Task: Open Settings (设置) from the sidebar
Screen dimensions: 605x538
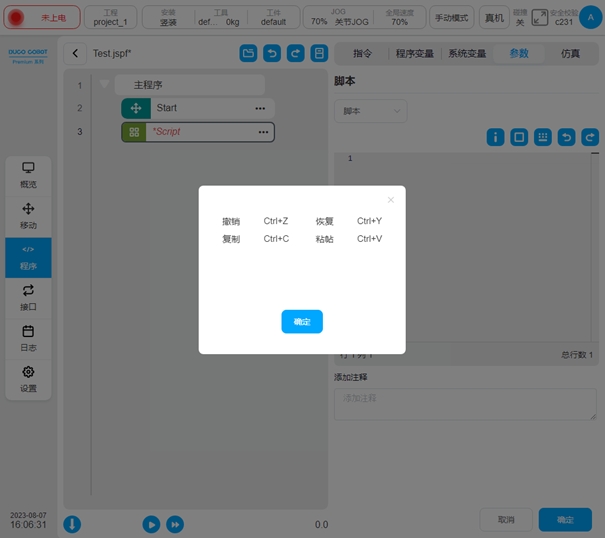Action: pos(28,379)
